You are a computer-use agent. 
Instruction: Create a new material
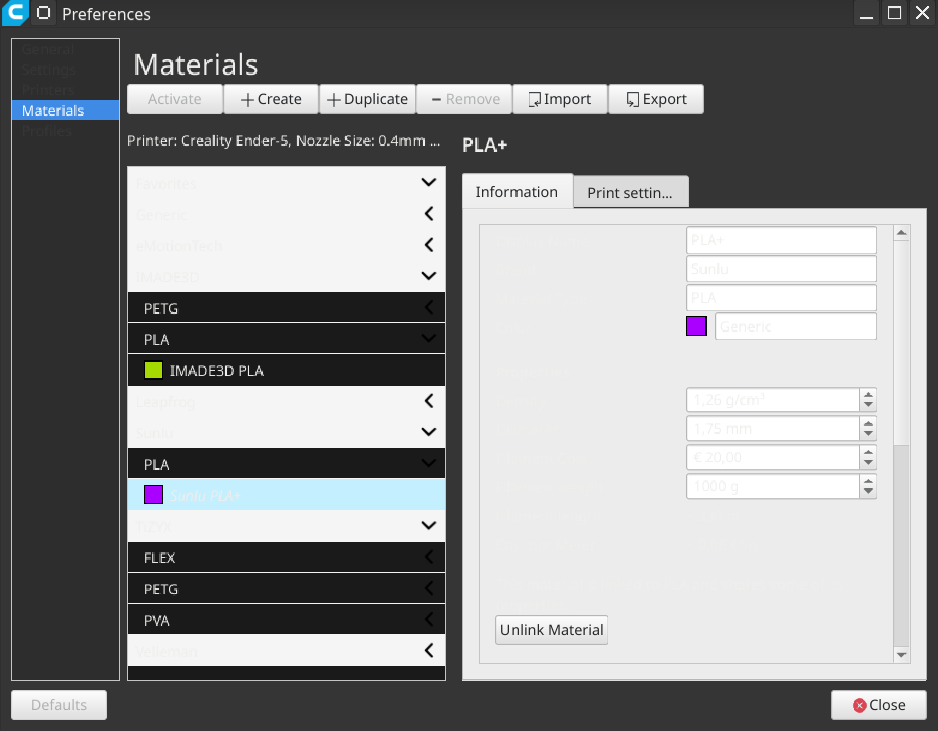tap(271, 99)
